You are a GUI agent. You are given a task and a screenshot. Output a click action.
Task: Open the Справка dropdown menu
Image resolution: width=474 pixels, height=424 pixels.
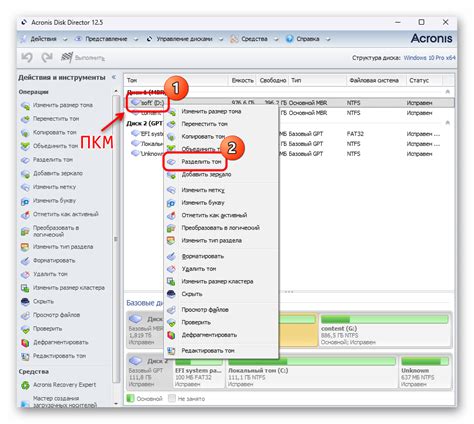[308, 39]
